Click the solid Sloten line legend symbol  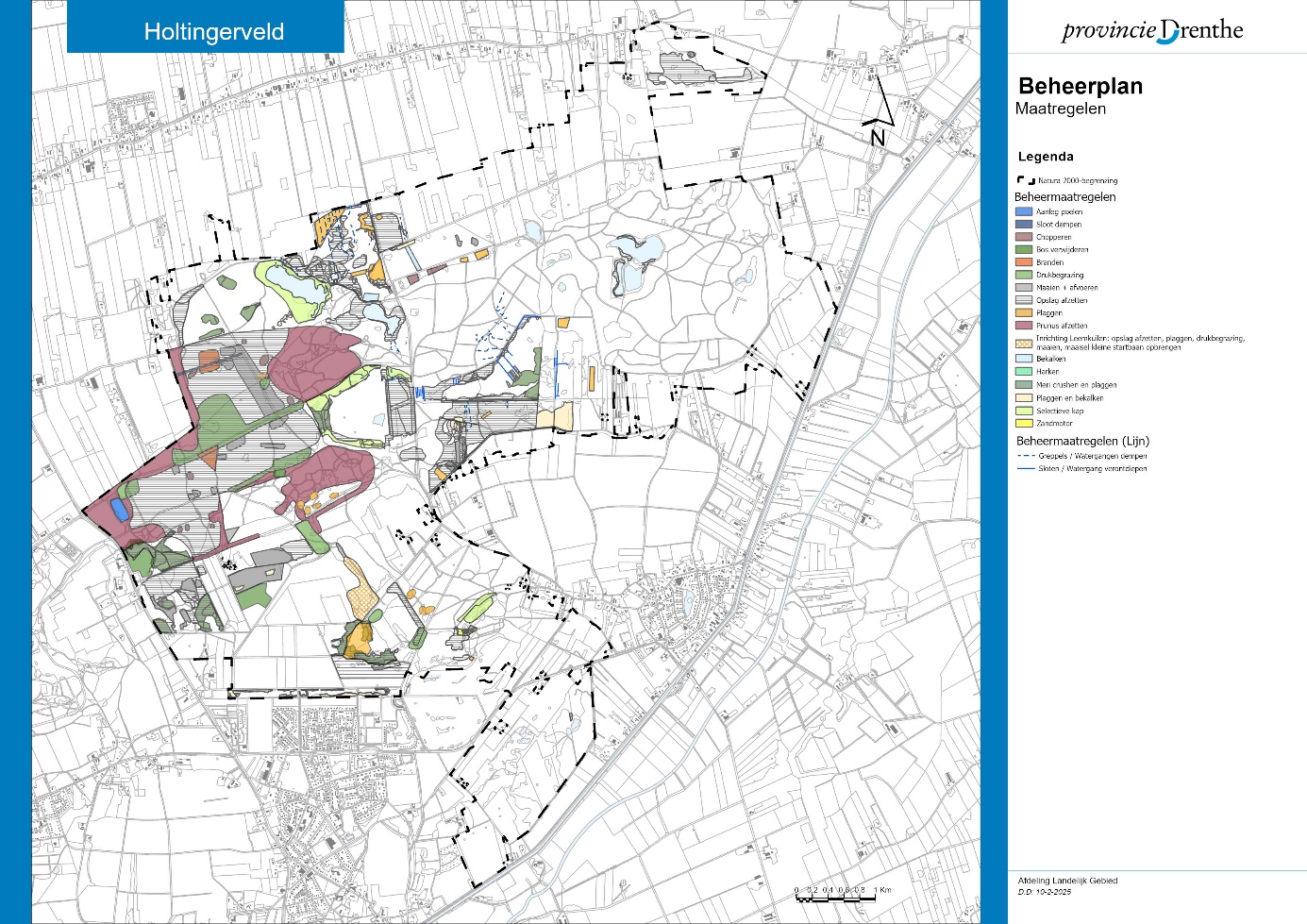pyautogui.click(x=1026, y=468)
